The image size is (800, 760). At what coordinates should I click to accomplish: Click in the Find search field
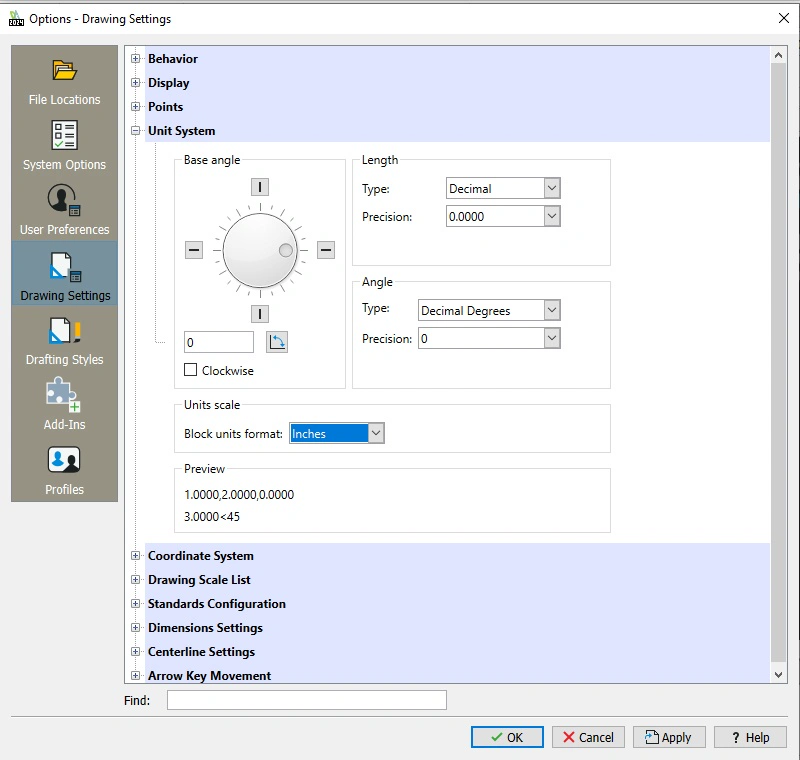[x=307, y=700]
